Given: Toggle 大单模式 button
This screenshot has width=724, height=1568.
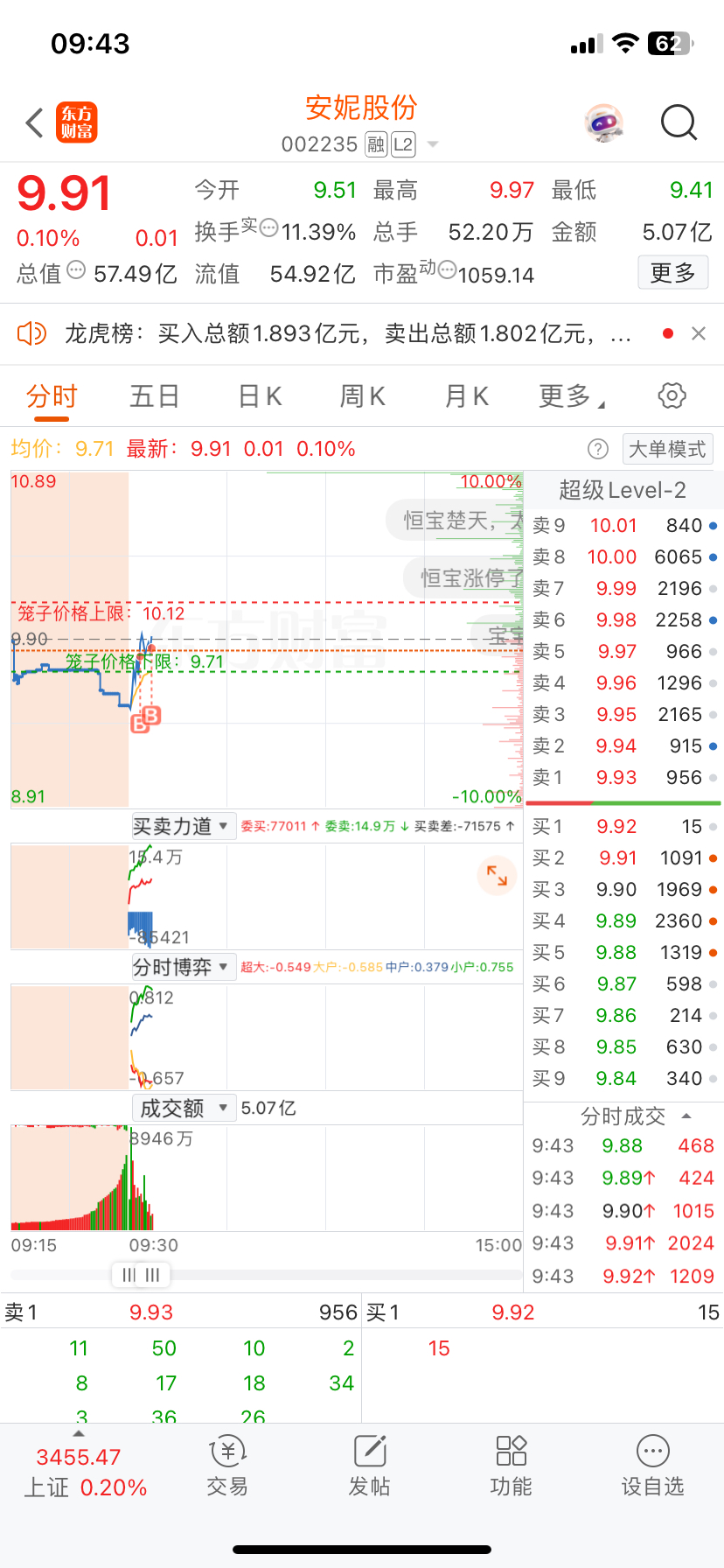Looking at the screenshot, I should click(667, 449).
